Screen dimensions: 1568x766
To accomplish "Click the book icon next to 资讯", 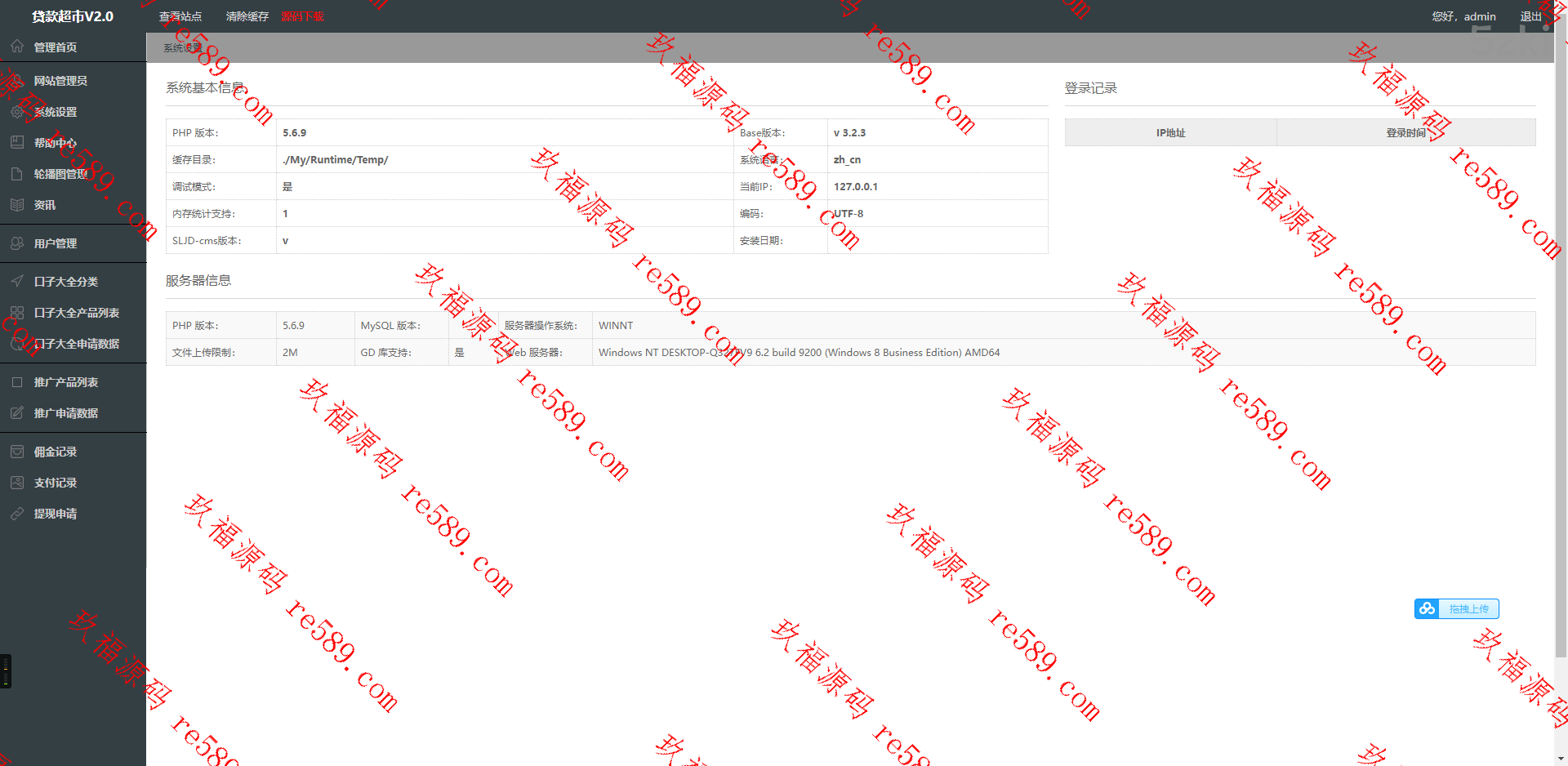I will click(x=17, y=205).
